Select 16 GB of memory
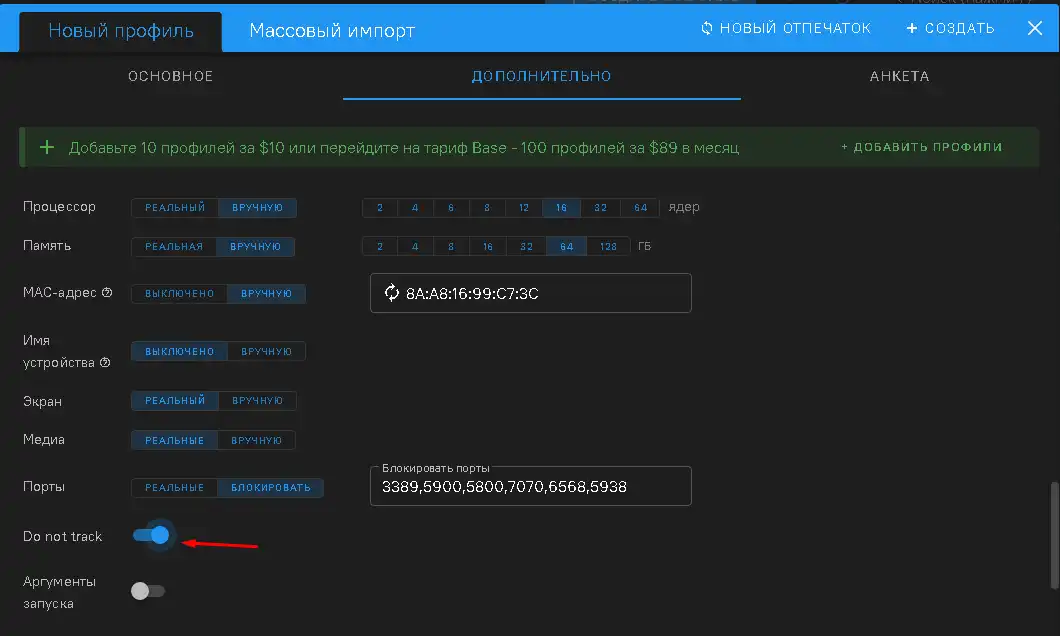The width and height of the screenshot is (1060, 636). click(487, 247)
